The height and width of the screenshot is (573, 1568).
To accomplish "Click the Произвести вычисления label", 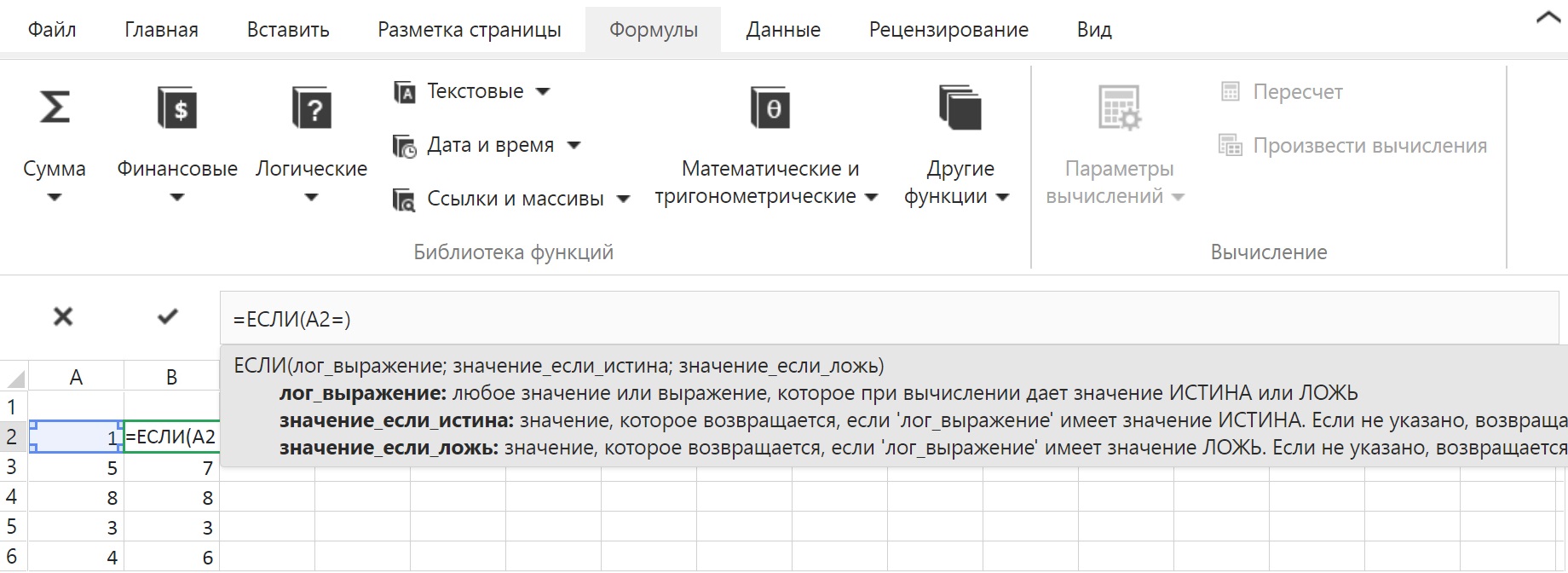I will [x=1369, y=146].
